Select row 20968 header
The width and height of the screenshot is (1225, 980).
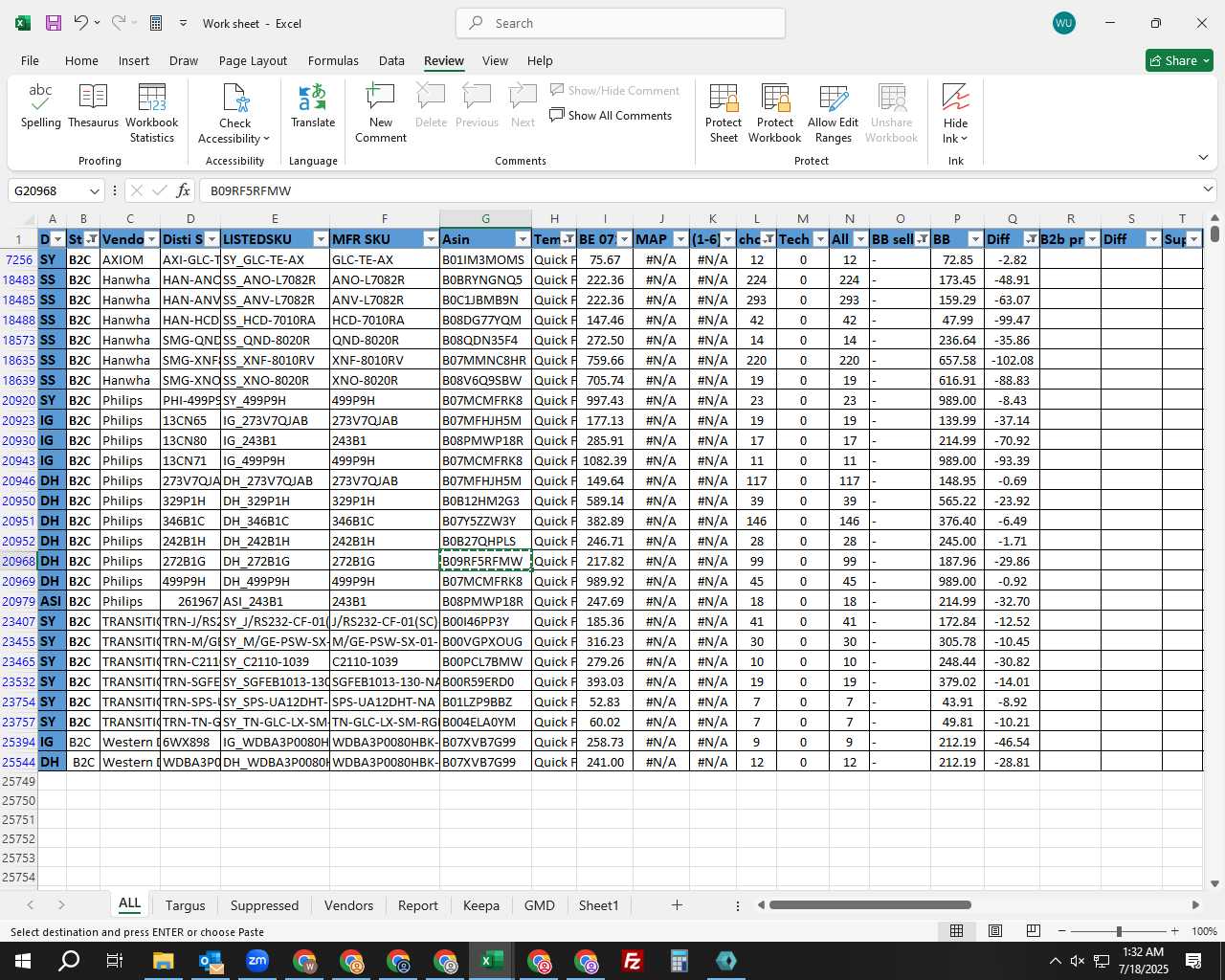click(x=18, y=561)
